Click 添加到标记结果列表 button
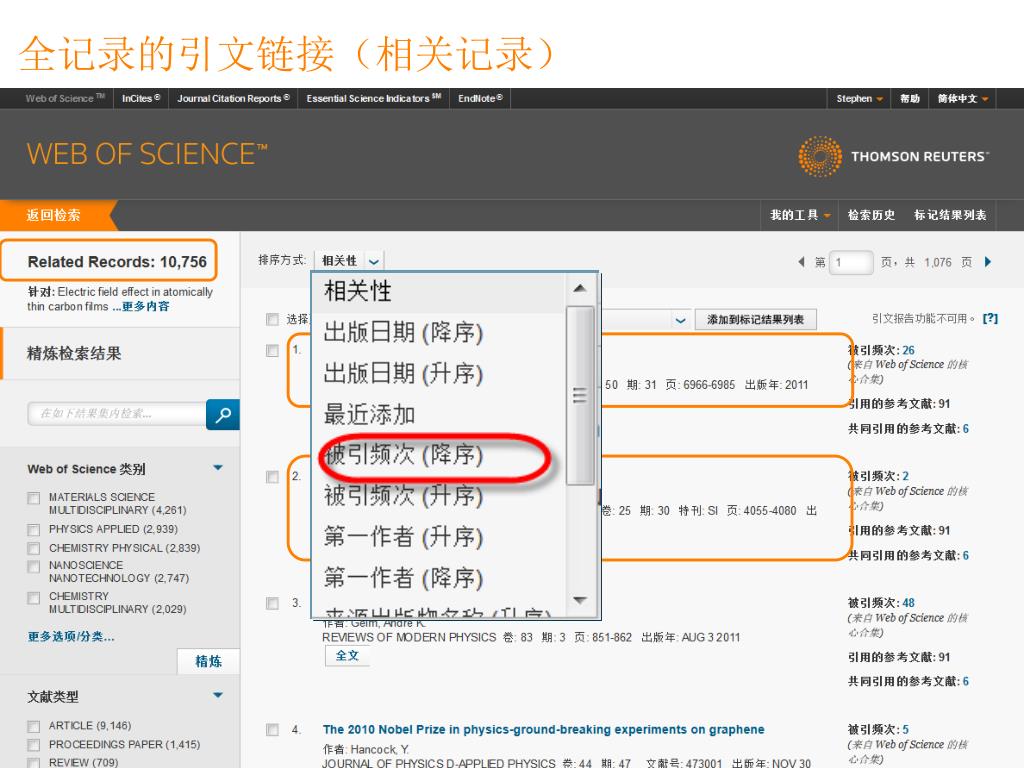This screenshot has width=1024, height=768. (x=756, y=319)
